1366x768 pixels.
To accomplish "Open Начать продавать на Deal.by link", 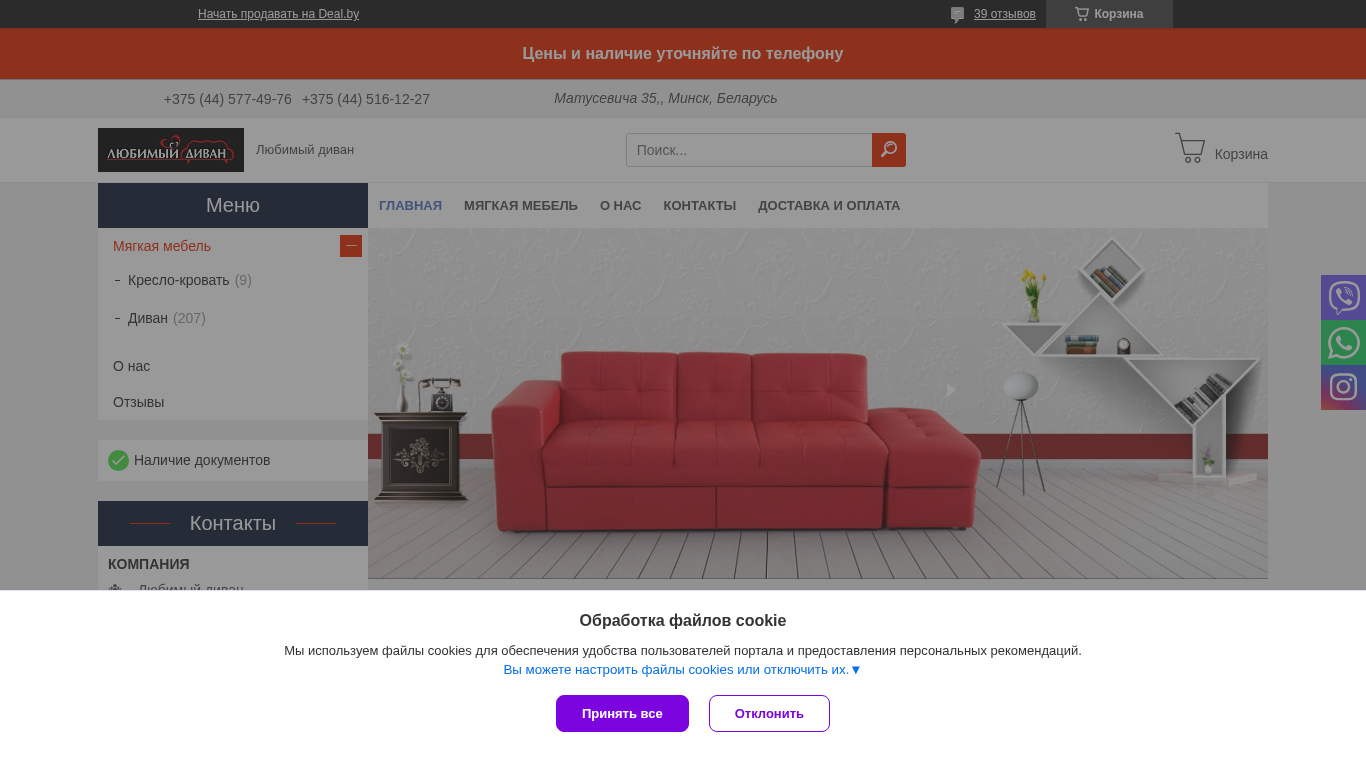I will (278, 14).
